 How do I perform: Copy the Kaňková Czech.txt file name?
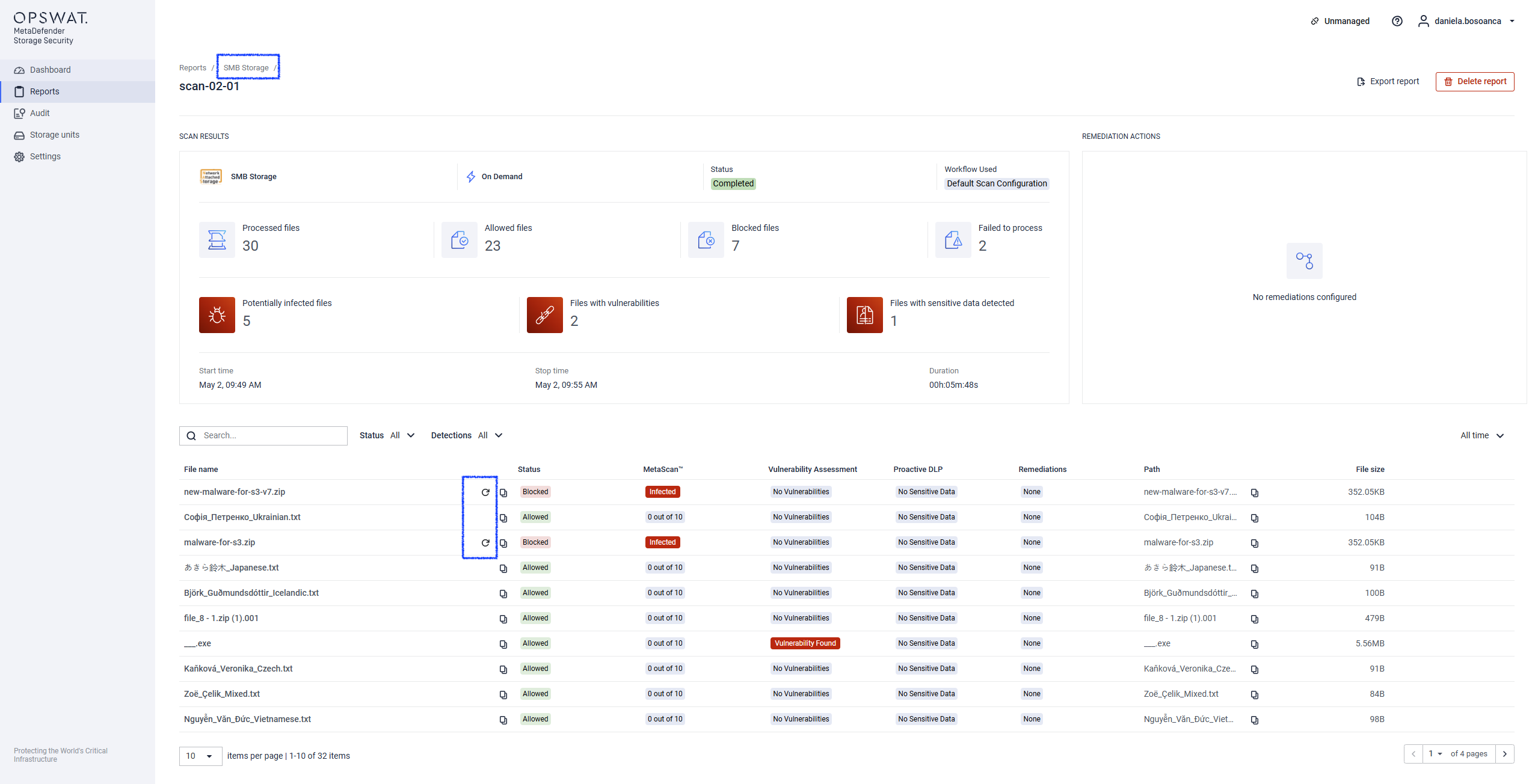point(503,669)
